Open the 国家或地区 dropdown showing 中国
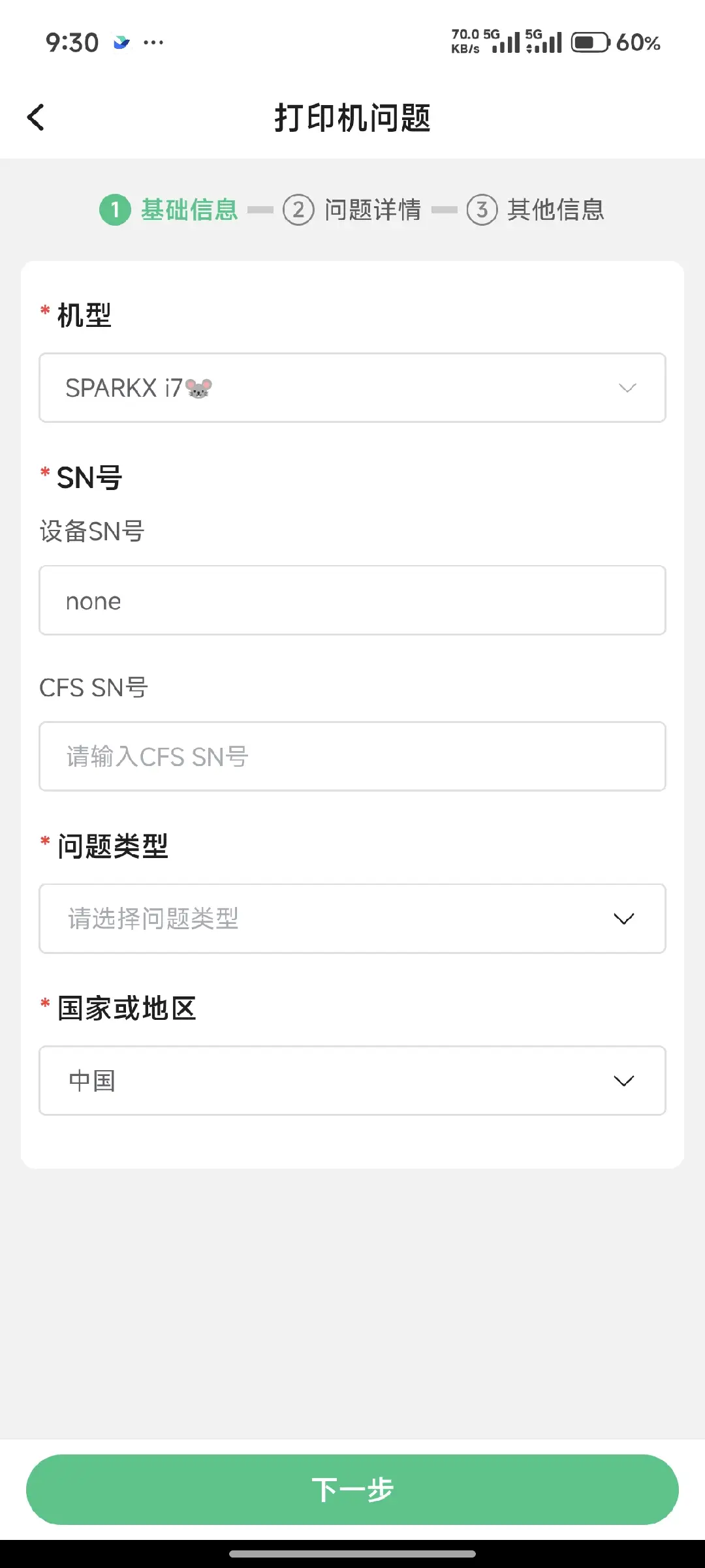705x1568 pixels. (352, 1081)
